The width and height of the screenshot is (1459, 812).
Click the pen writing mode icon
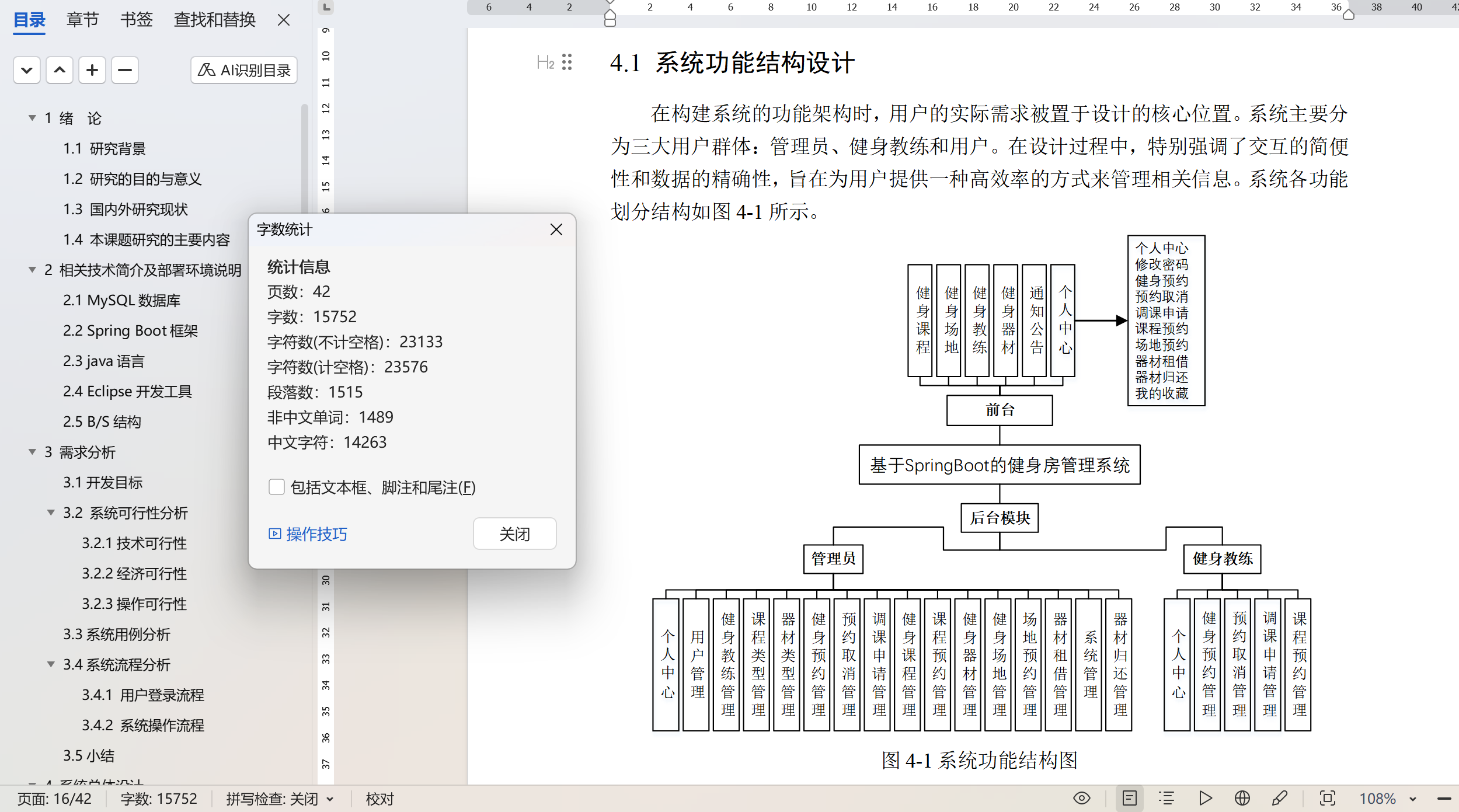(1280, 798)
